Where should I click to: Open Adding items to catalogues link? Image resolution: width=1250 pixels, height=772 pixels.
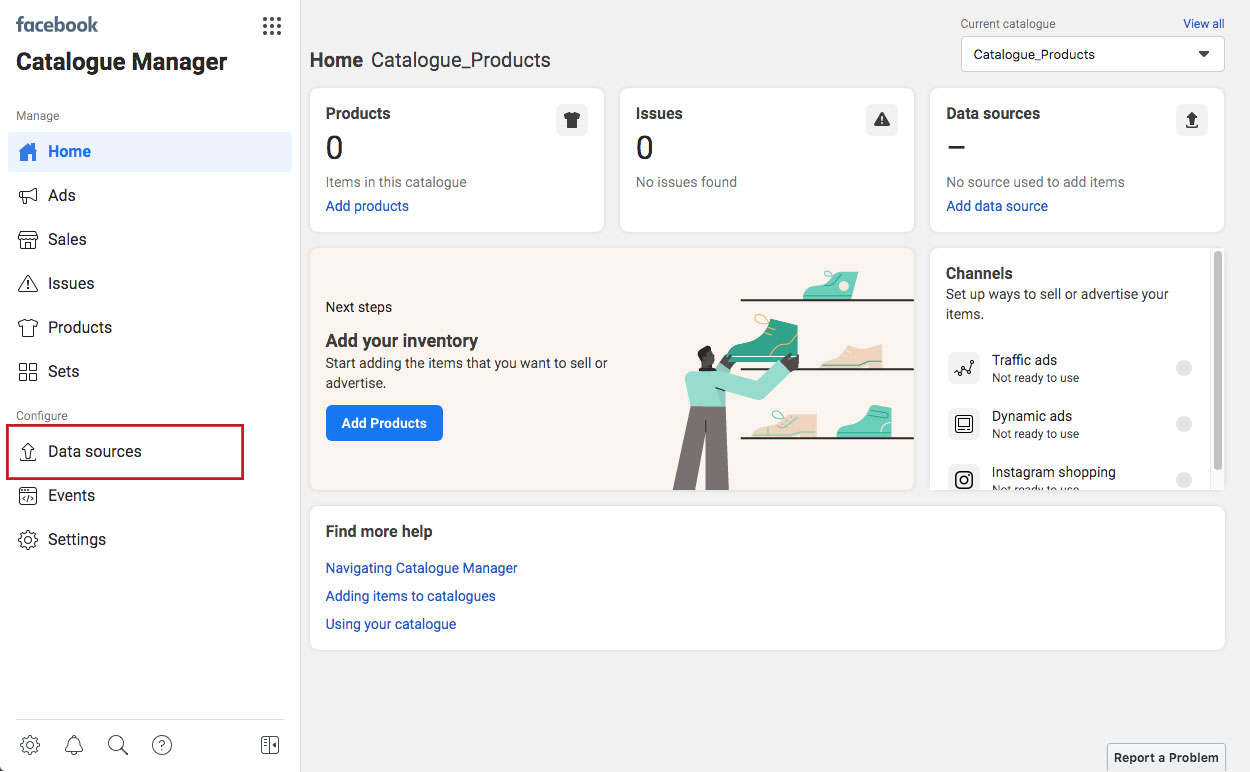pyautogui.click(x=411, y=596)
